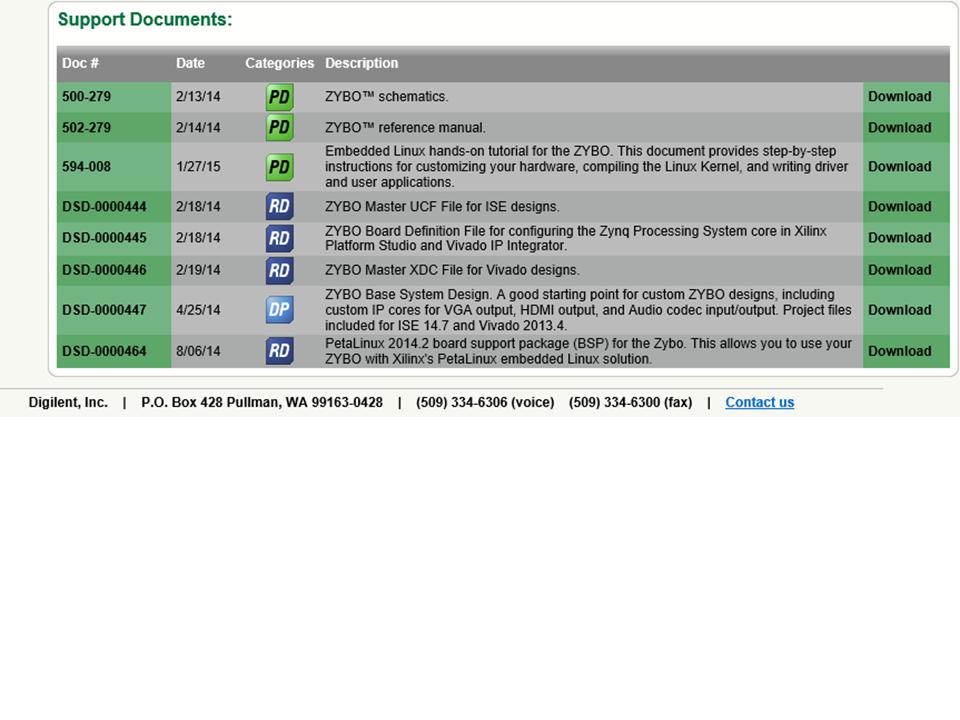This screenshot has width=960, height=720.
Task: Click the date 8/06/14
Action: [x=198, y=351]
